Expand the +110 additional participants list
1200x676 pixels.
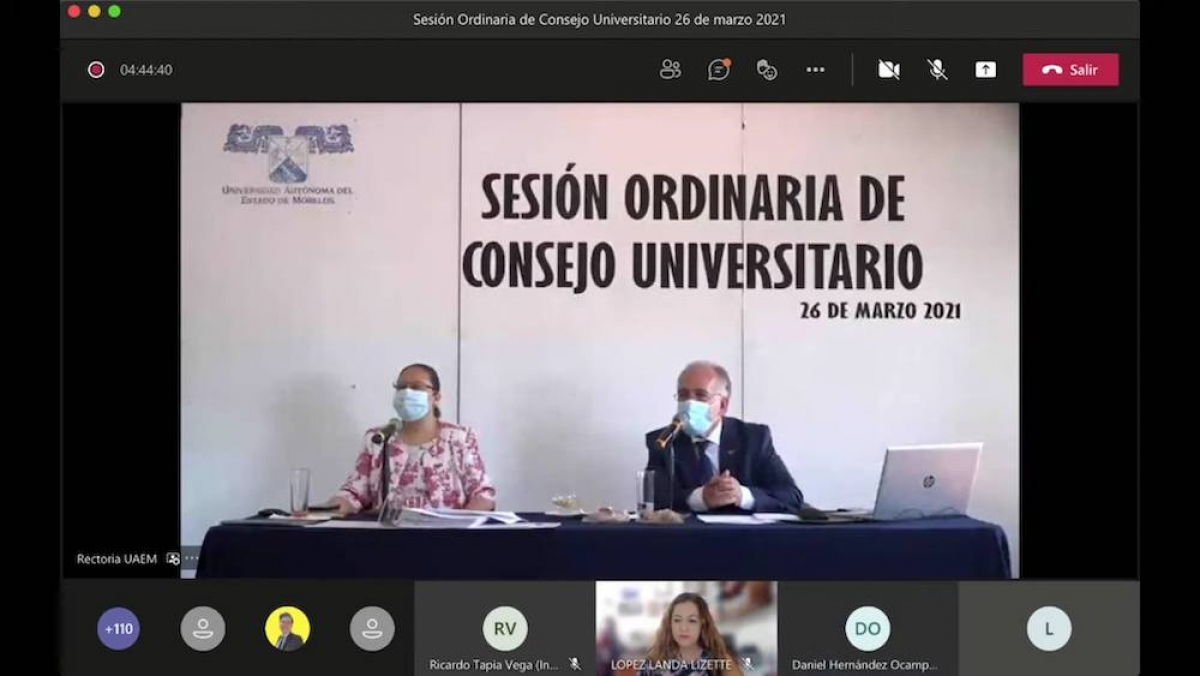pyautogui.click(x=118, y=629)
